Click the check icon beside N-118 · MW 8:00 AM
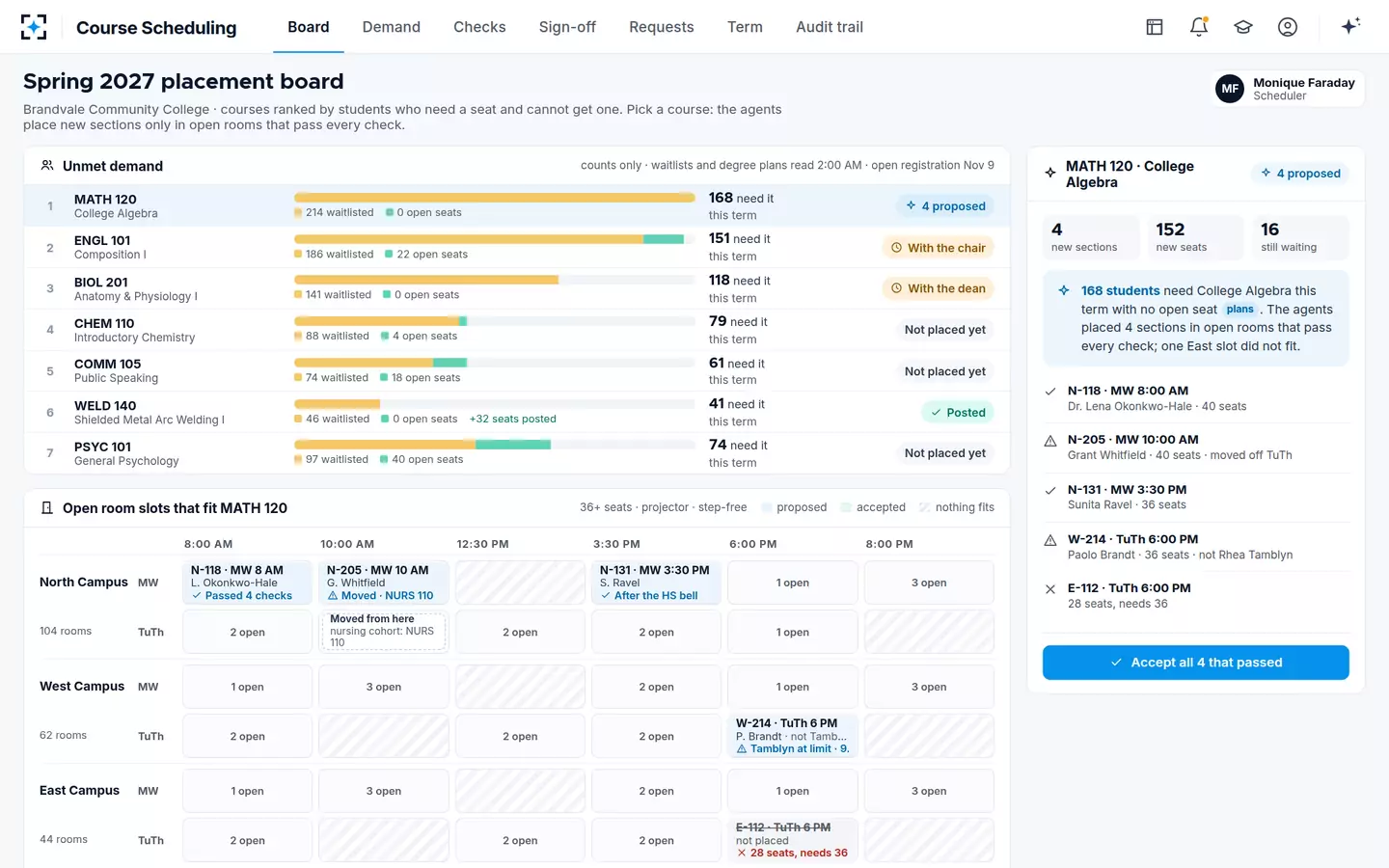This screenshot has width=1389, height=868. click(x=1050, y=392)
